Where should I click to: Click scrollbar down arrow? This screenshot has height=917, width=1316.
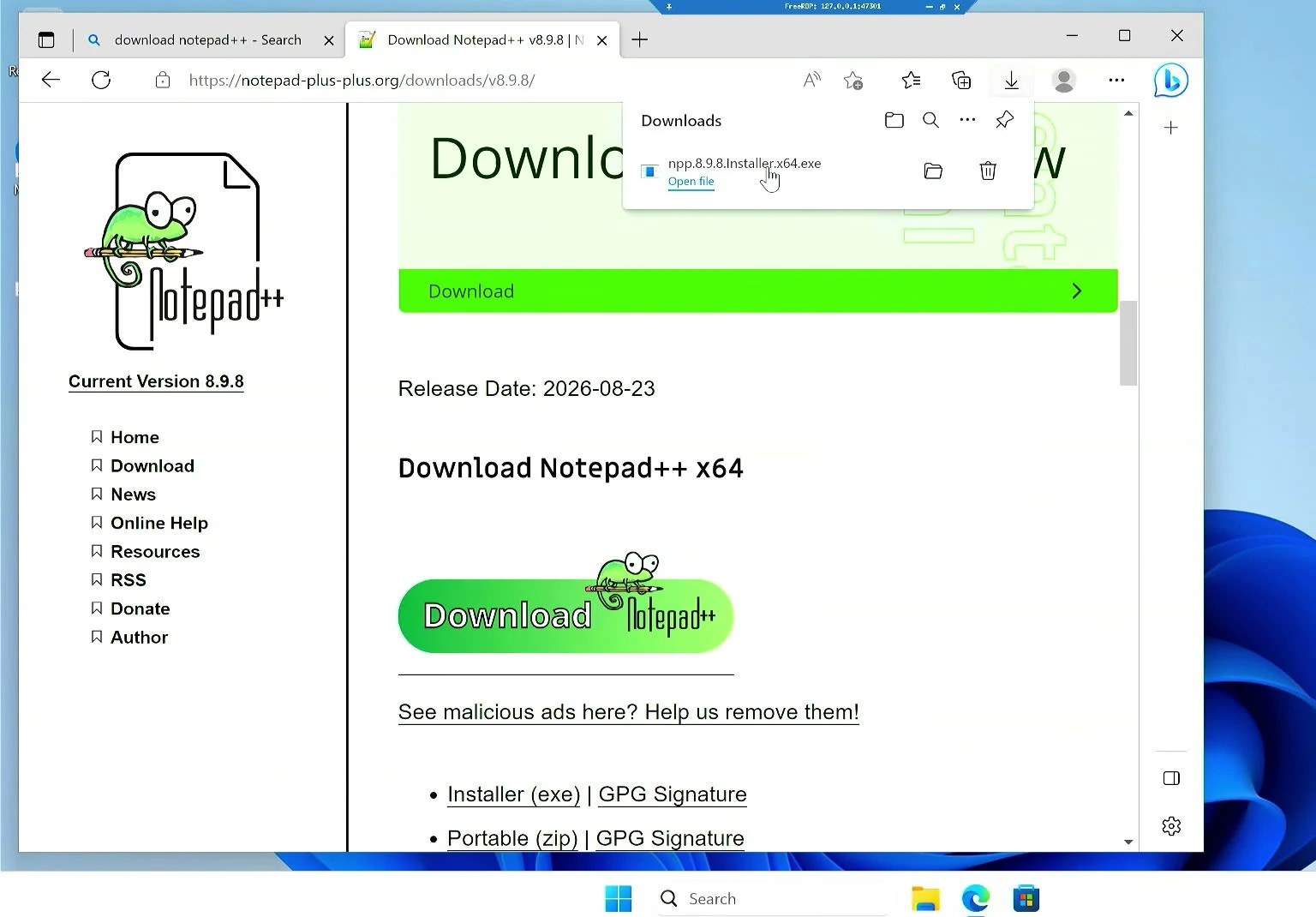1128,842
